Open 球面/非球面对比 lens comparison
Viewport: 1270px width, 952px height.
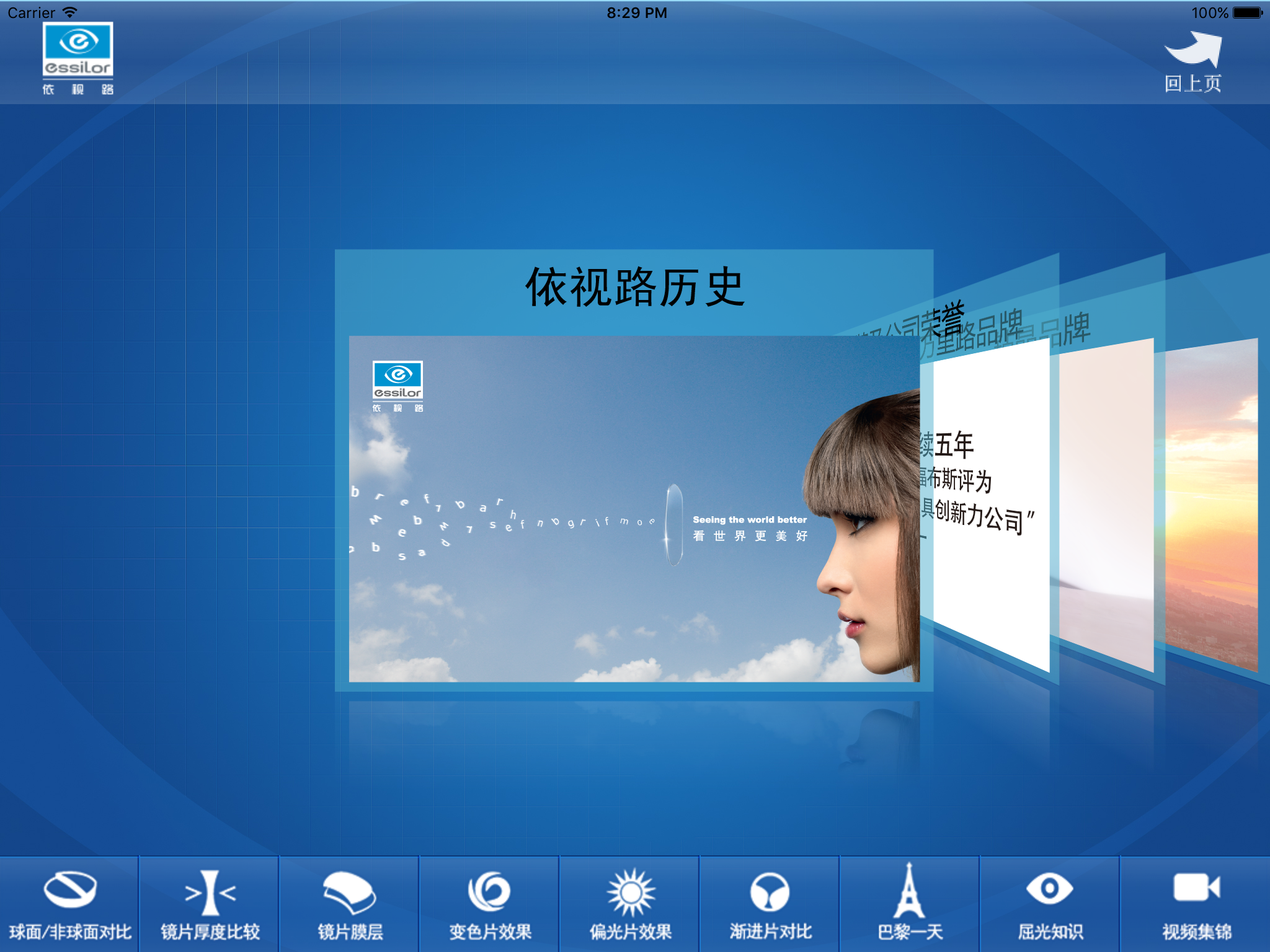point(69,905)
